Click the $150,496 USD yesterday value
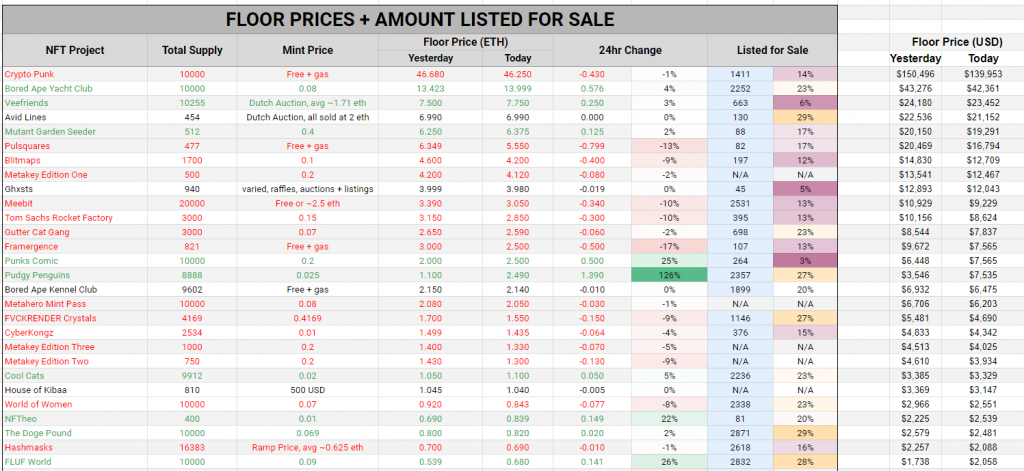1024x471 pixels. pos(916,74)
